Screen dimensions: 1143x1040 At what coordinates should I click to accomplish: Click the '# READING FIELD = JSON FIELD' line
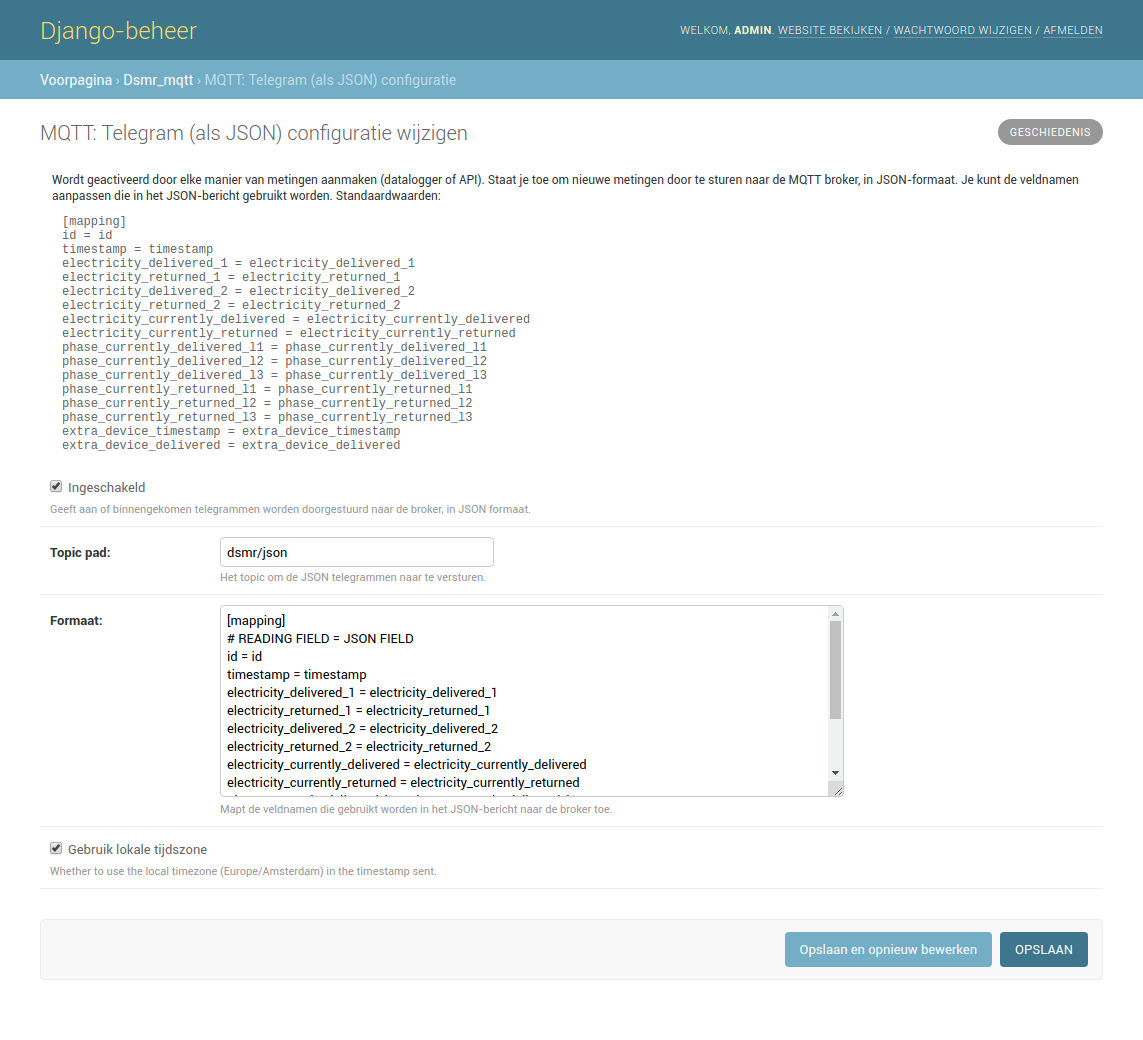pyautogui.click(x=320, y=638)
